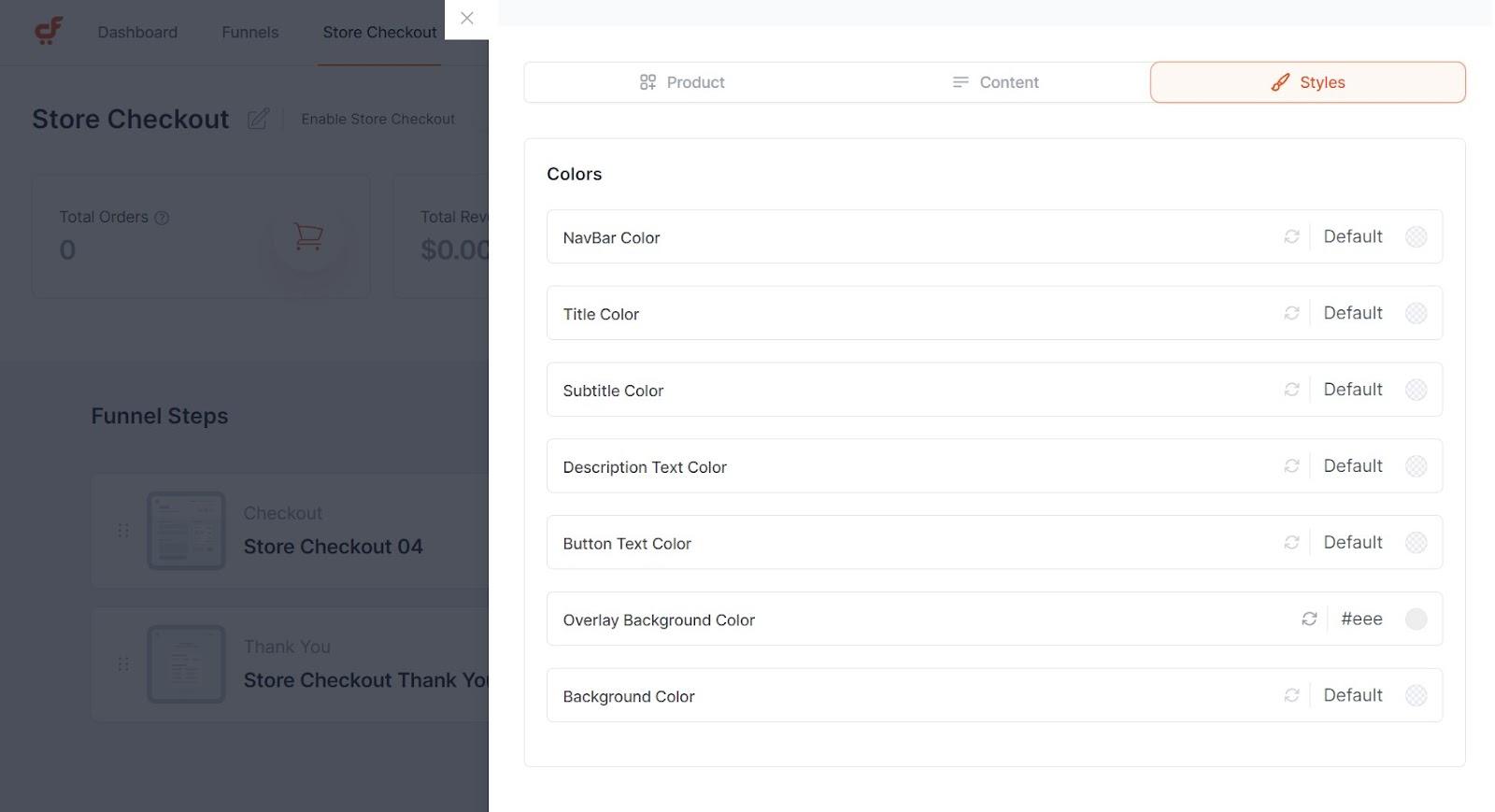Viewport: 1495px width, 812px height.
Task: Grab the drag handle of Thank You step
Action: tap(122, 664)
